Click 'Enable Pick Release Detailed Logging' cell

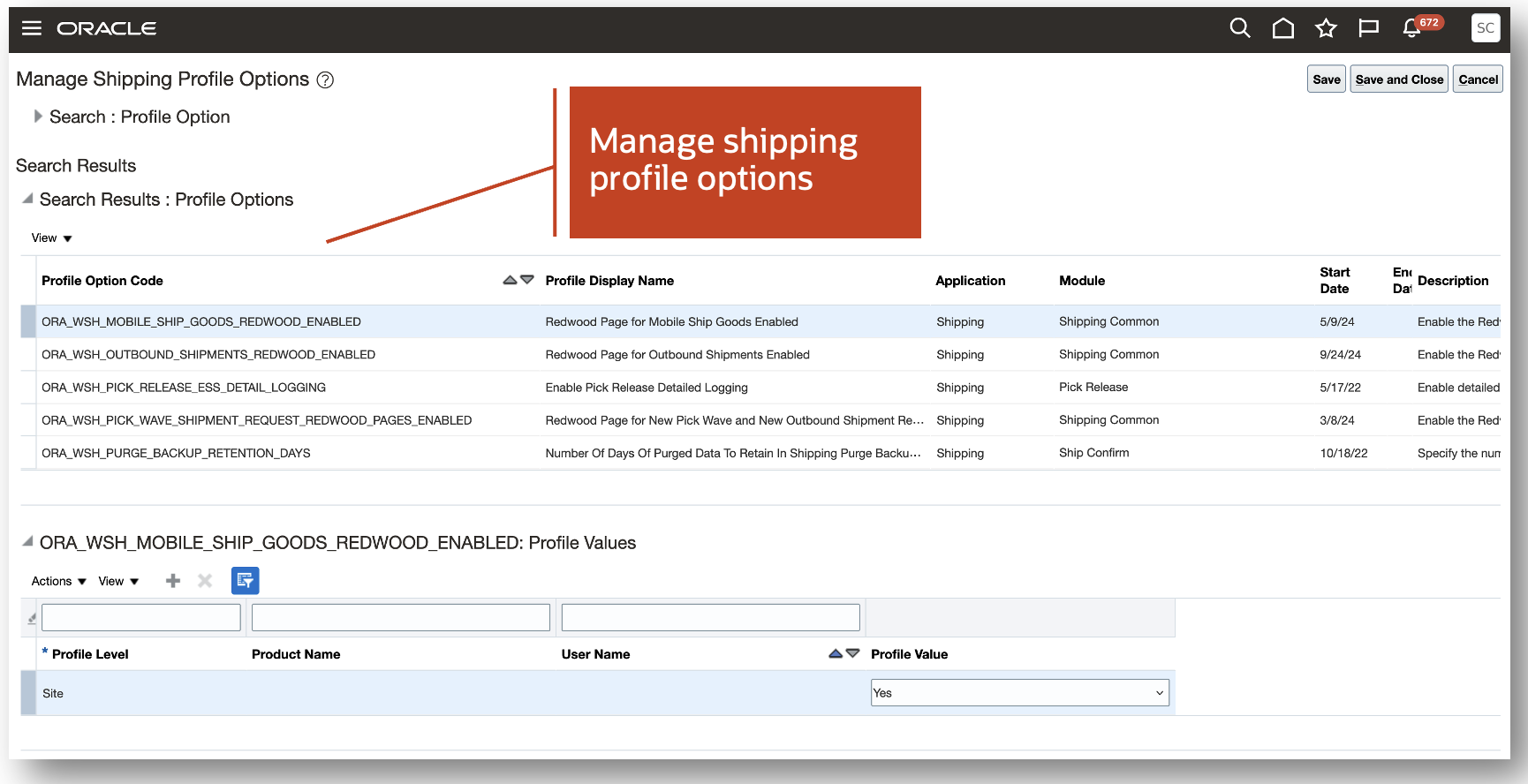point(647,388)
